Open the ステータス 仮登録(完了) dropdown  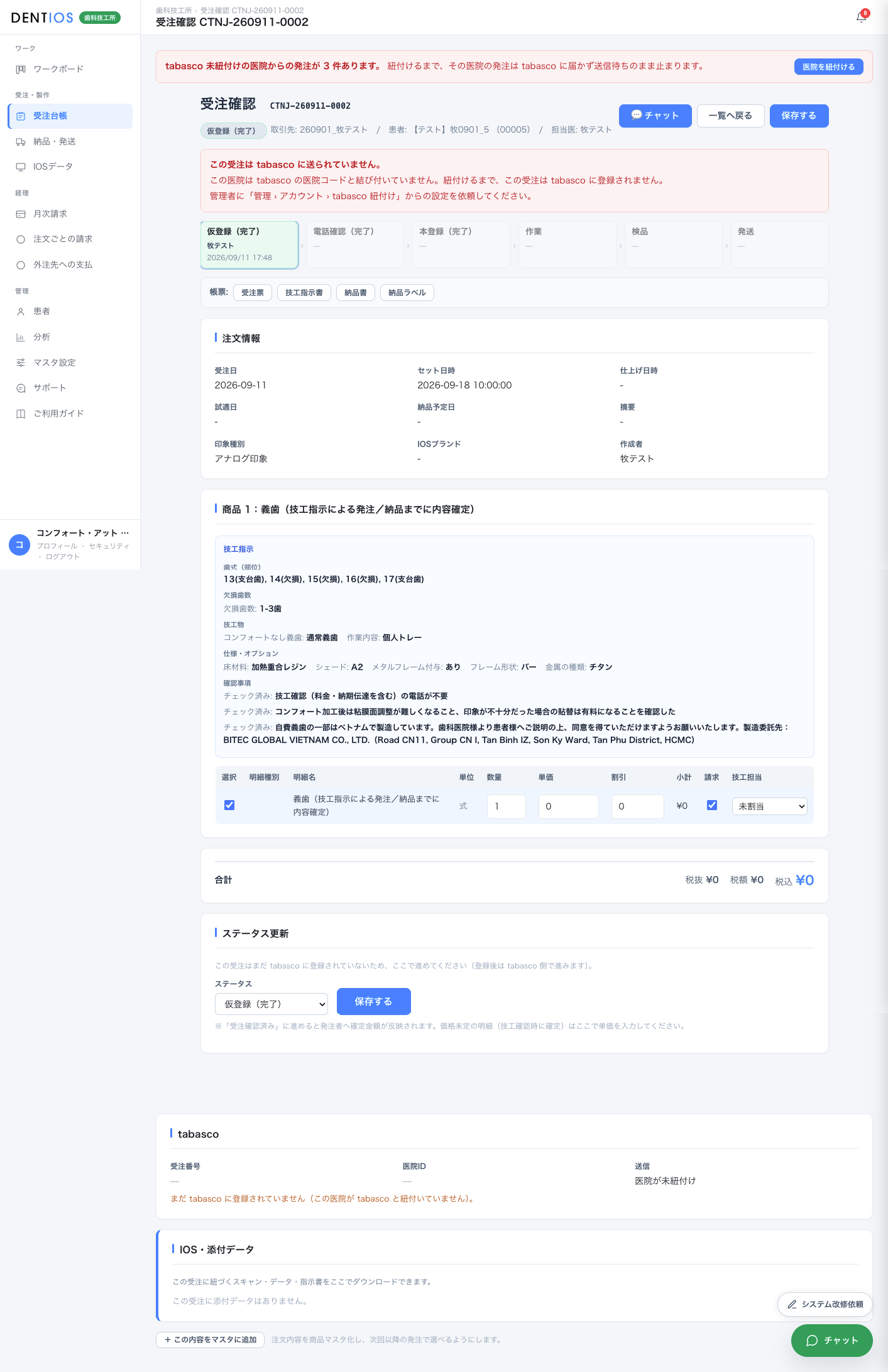(271, 1004)
